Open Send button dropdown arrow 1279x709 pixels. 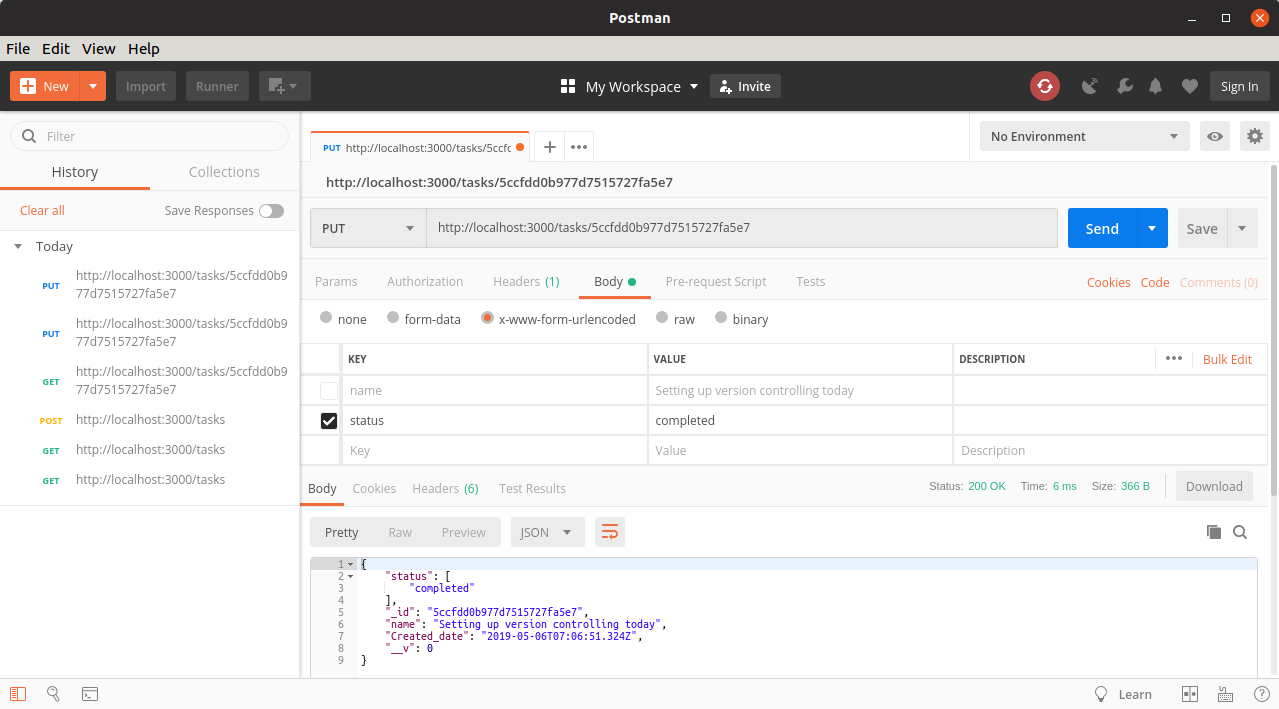click(x=1152, y=228)
